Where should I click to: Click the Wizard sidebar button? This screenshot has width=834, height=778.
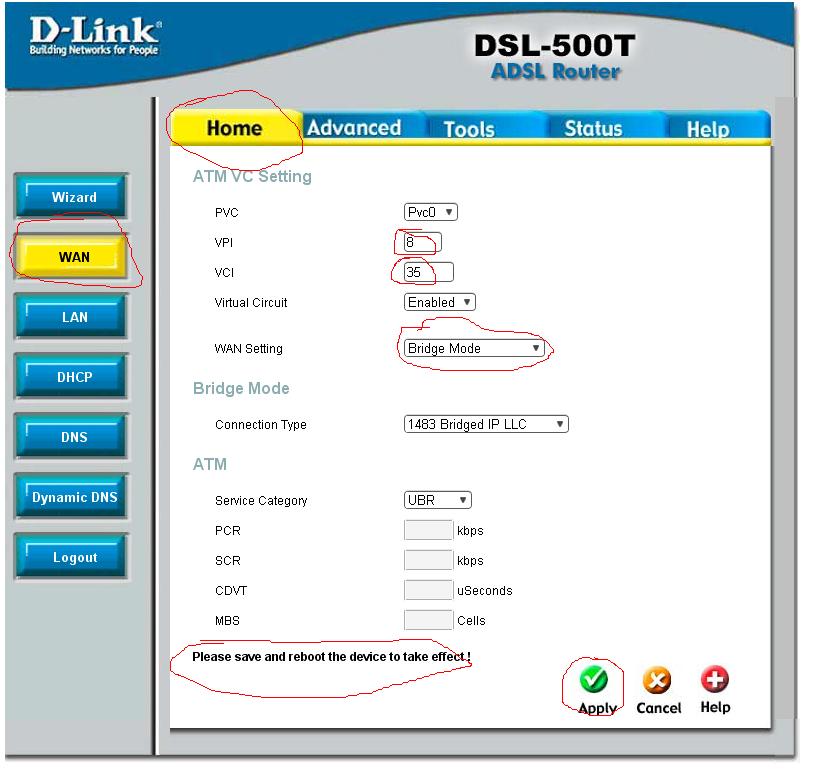(x=74, y=197)
